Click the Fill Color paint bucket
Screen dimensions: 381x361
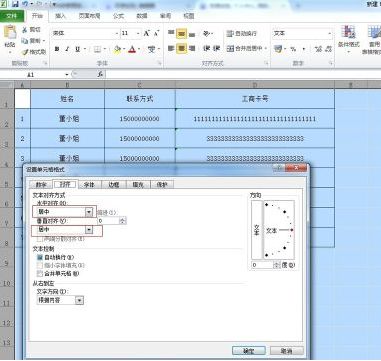pyautogui.click(x=117, y=49)
